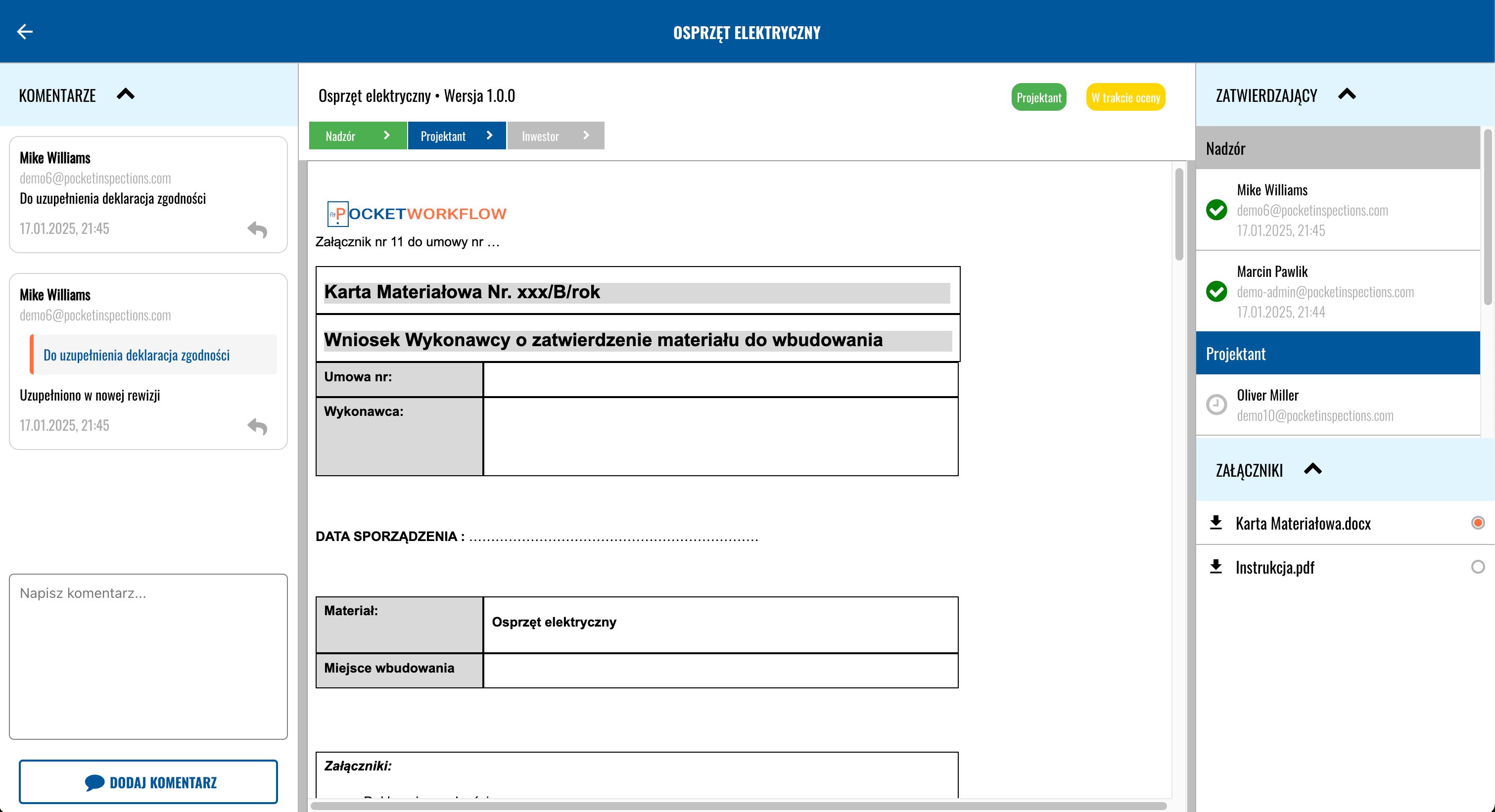Click Mike Williams green approval checkmark
Image resolution: width=1495 pixels, height=812 pixels.
[1216, 209]
